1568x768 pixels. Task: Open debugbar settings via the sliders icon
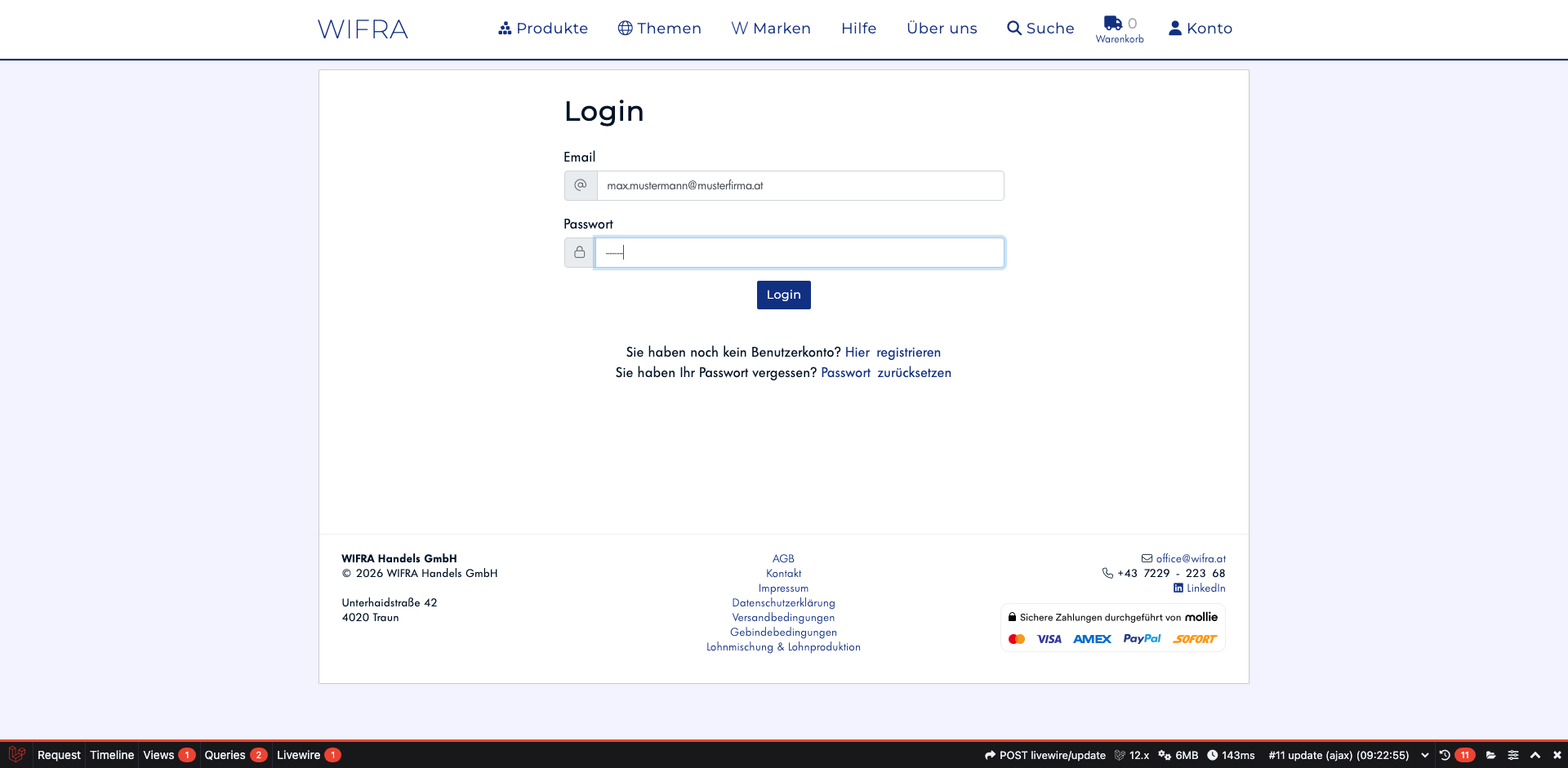pyautogui.click(x=1513, y=755)
